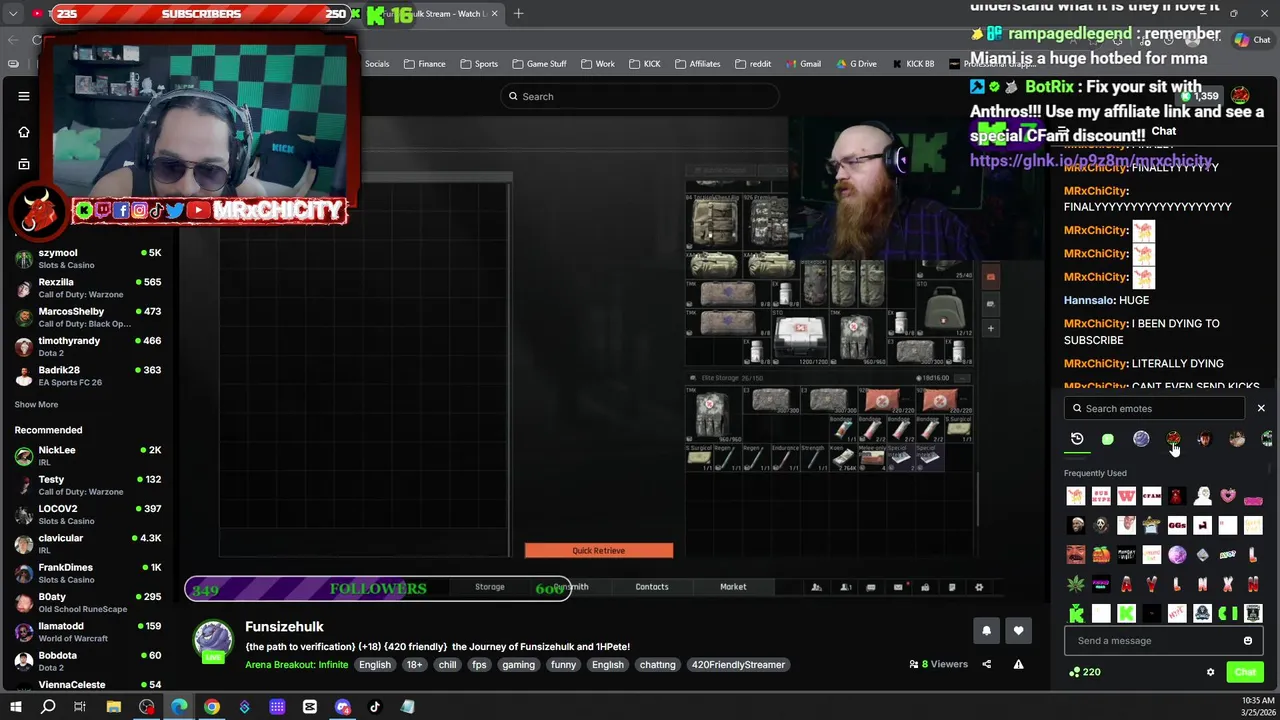The height and width of the screenshot is (720, 1280).
Task: Share the stream via share icon
Action: point(986,664)
